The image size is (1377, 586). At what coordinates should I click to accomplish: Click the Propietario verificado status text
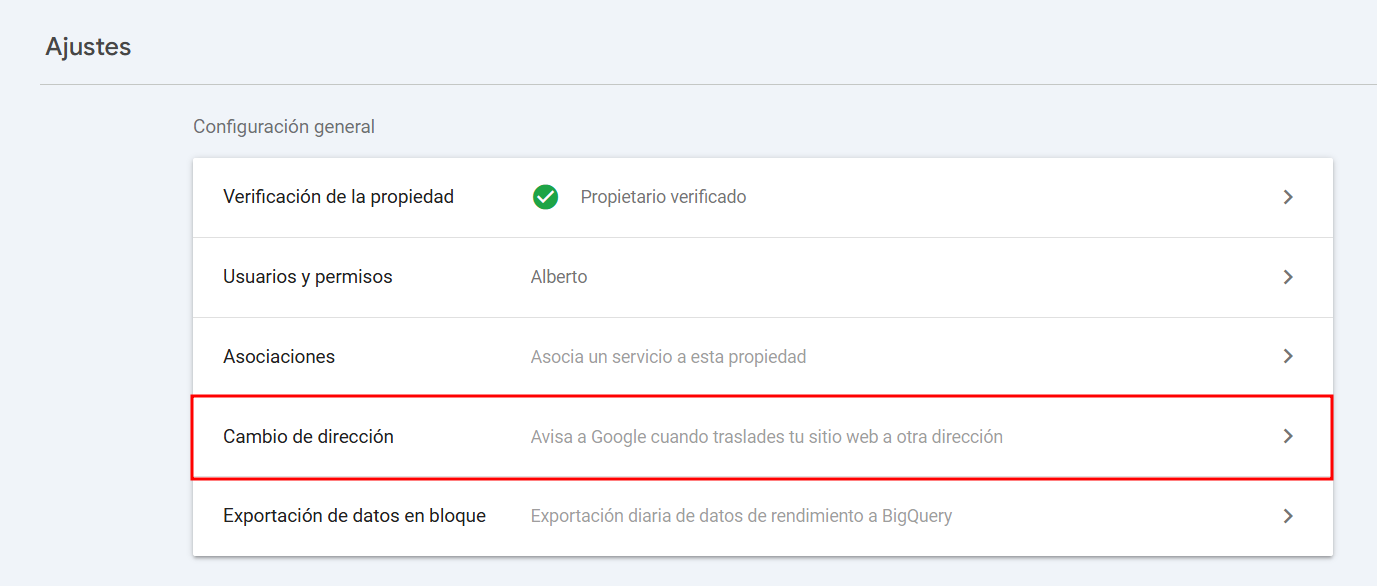(x=663, y=197)
